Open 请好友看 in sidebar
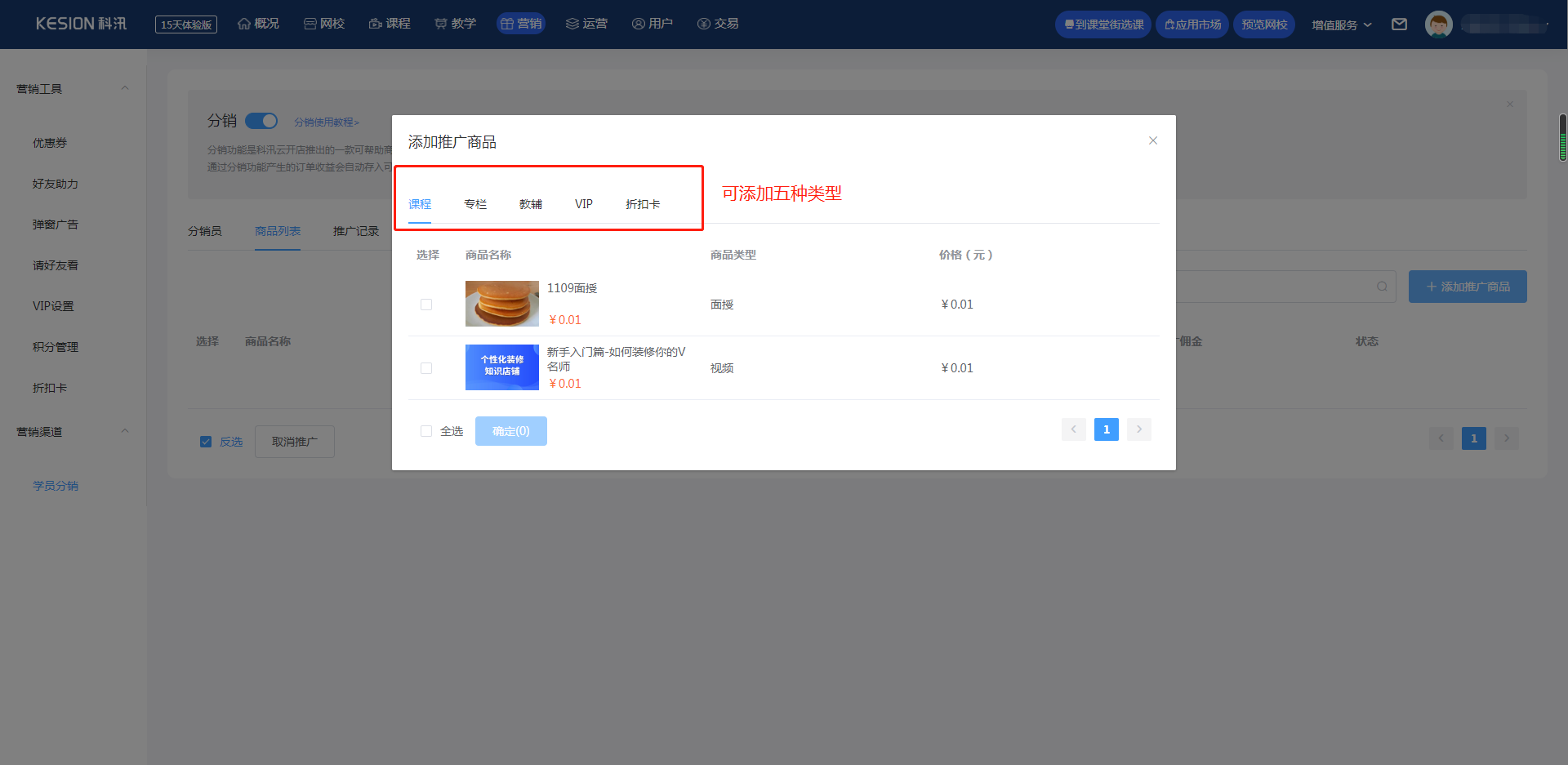Screen dimensions: 1568x765 click(x=56, y=265)
